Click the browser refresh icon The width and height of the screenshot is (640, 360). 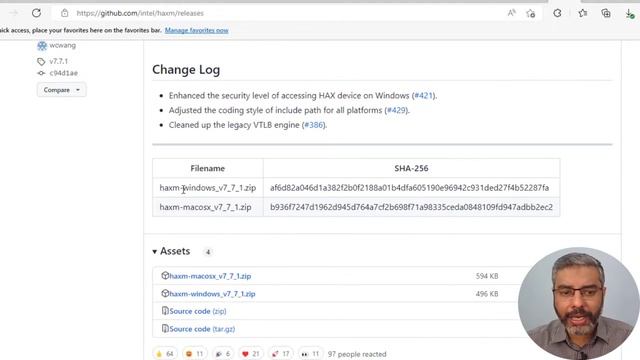[36, 13]
